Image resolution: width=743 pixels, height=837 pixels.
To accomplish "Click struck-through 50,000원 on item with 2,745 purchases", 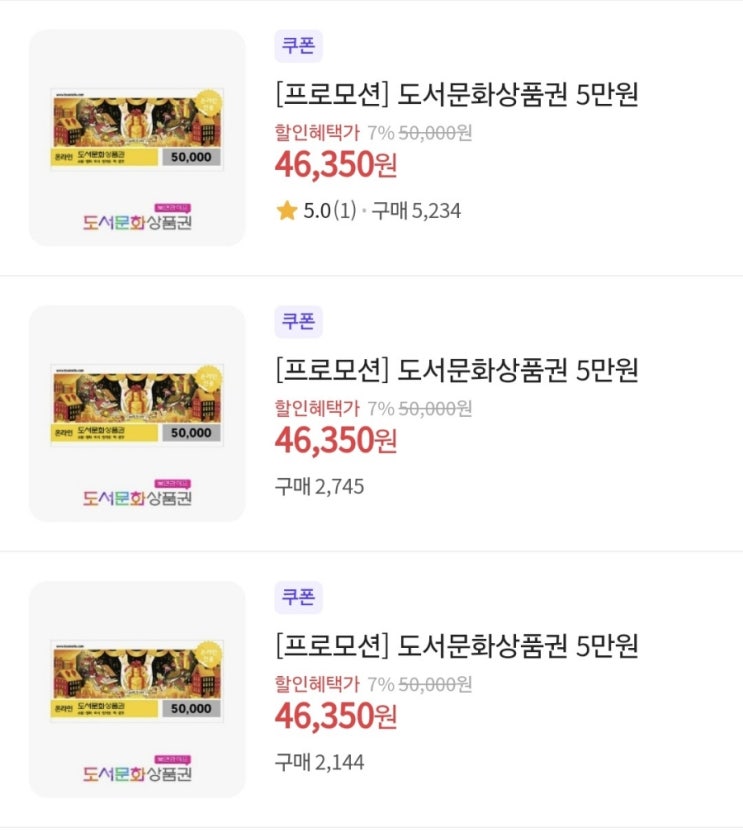I will tap(435, 408).
